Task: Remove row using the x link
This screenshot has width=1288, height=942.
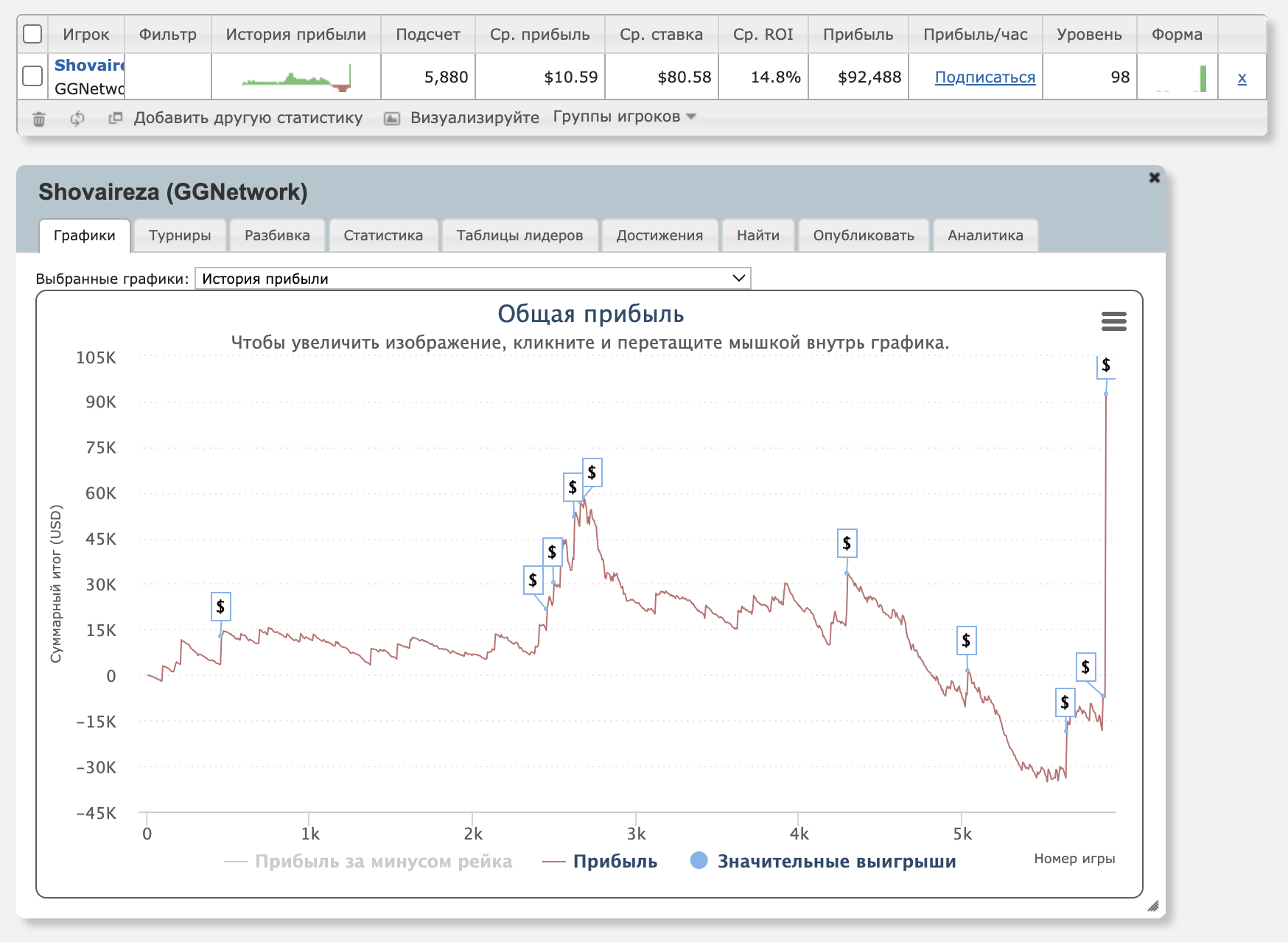Action: pos(1242,77)
